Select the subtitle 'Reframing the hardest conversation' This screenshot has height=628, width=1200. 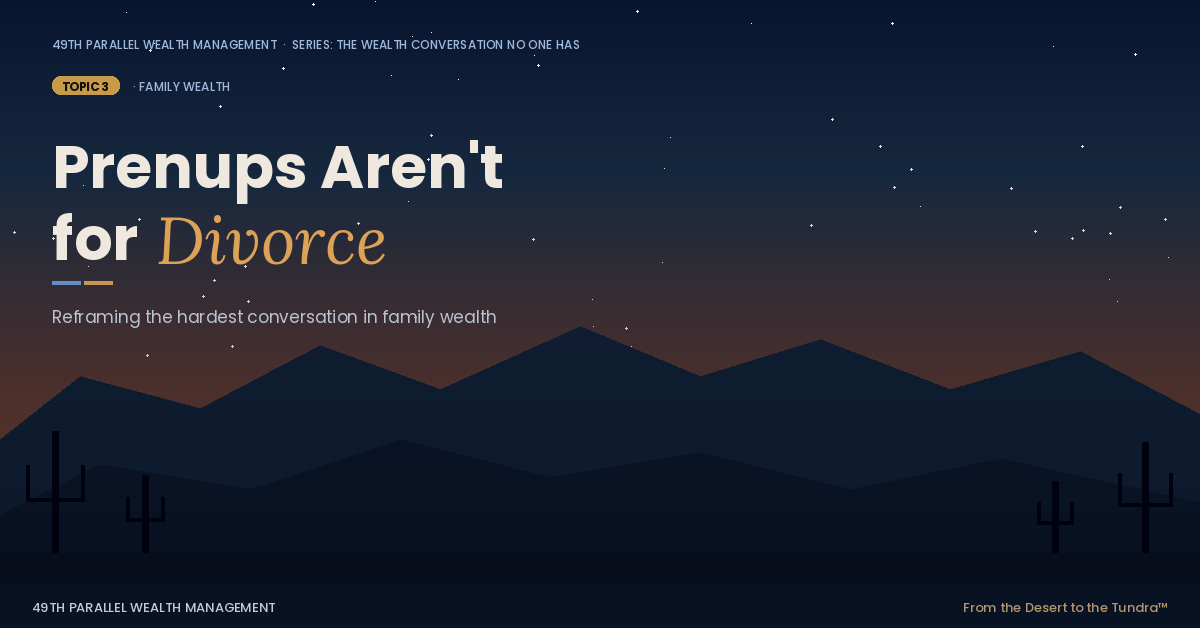[x=274, y=317]
